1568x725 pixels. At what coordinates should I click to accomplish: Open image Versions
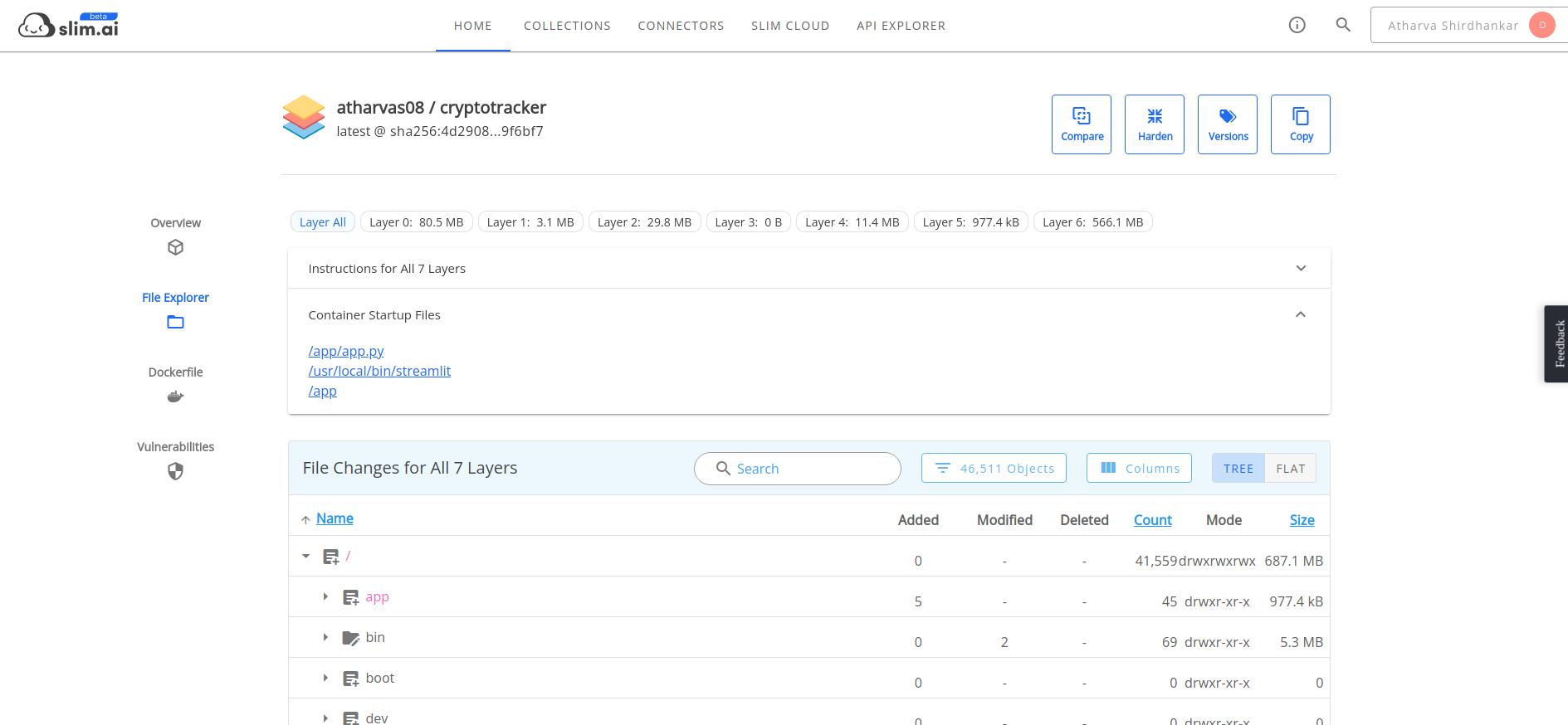1228,124
